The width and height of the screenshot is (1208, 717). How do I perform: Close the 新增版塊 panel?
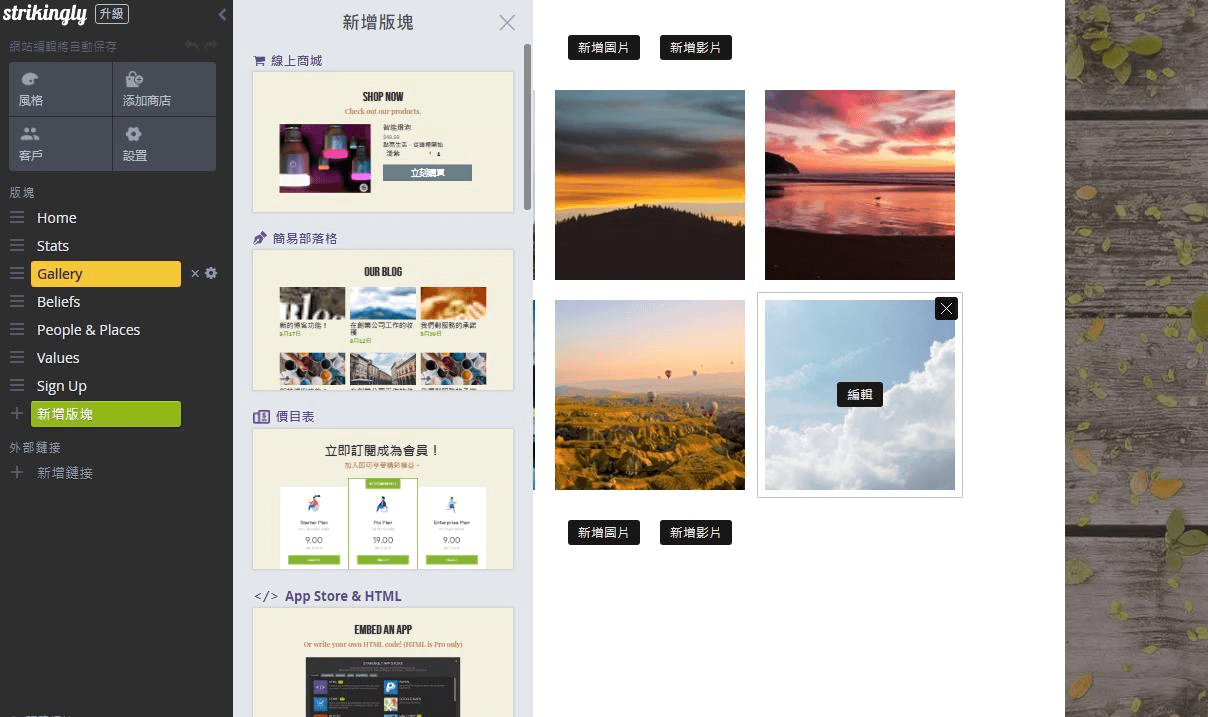[x=507, y=23]
